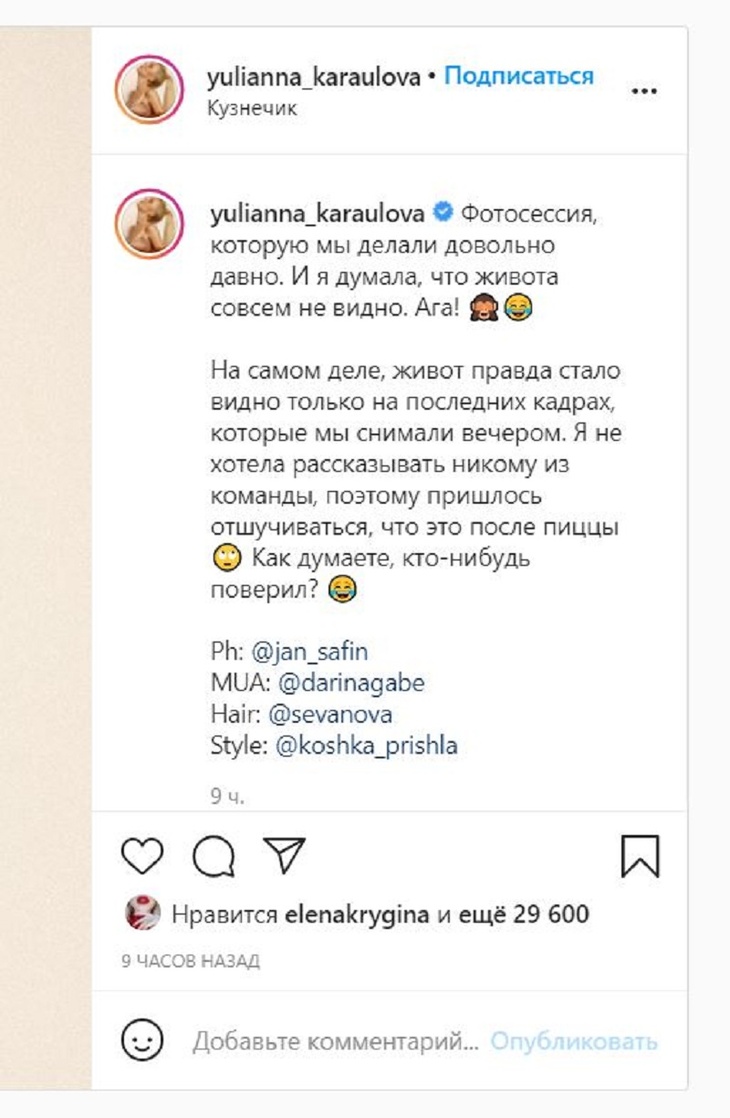Screen dimensions: 730x1118
Task: Open comments via speech bubble icon
Action: point(213,858)
